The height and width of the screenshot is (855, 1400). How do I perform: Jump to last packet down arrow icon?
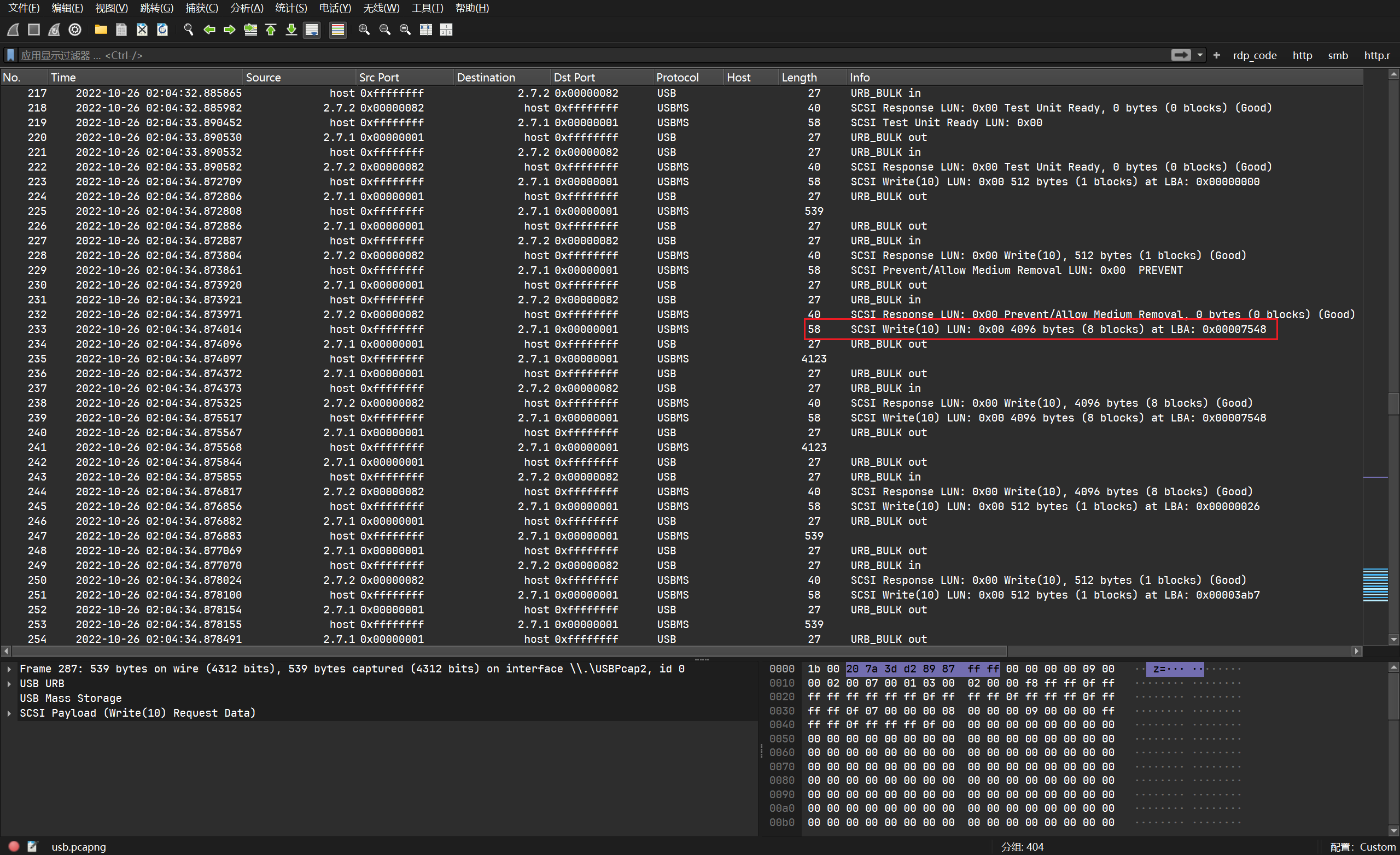291,30
